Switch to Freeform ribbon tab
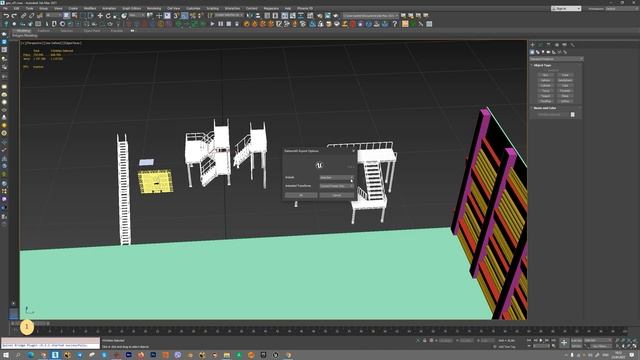Screen dimensions: 640x360 click(x=44, y=31)
